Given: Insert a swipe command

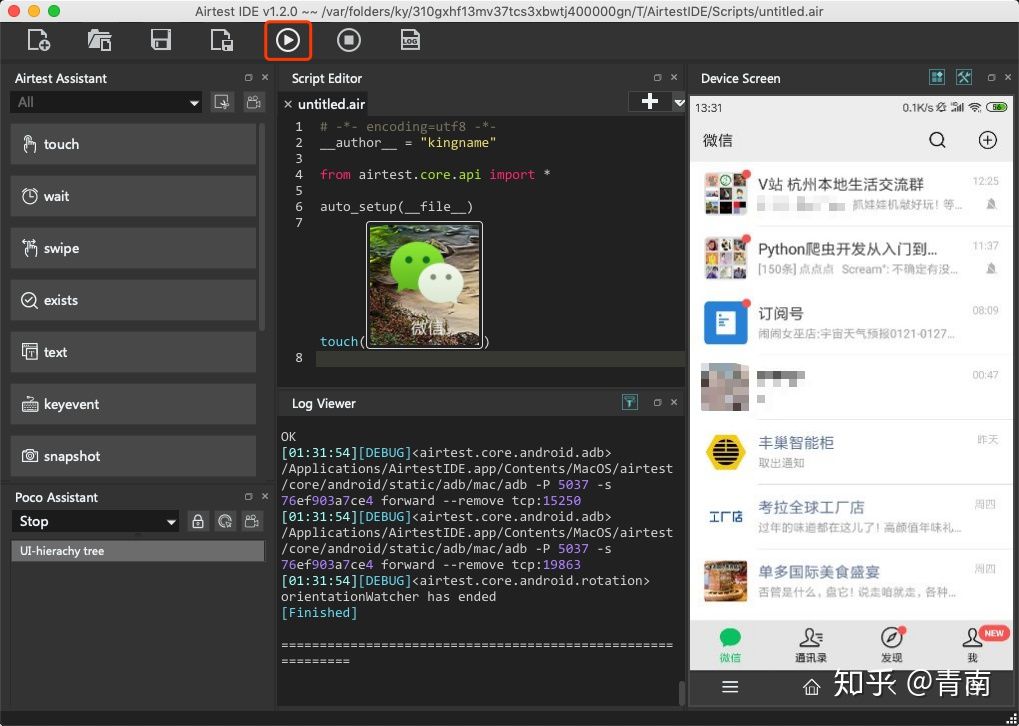Looking at the screenshot, I should (133, 248).
